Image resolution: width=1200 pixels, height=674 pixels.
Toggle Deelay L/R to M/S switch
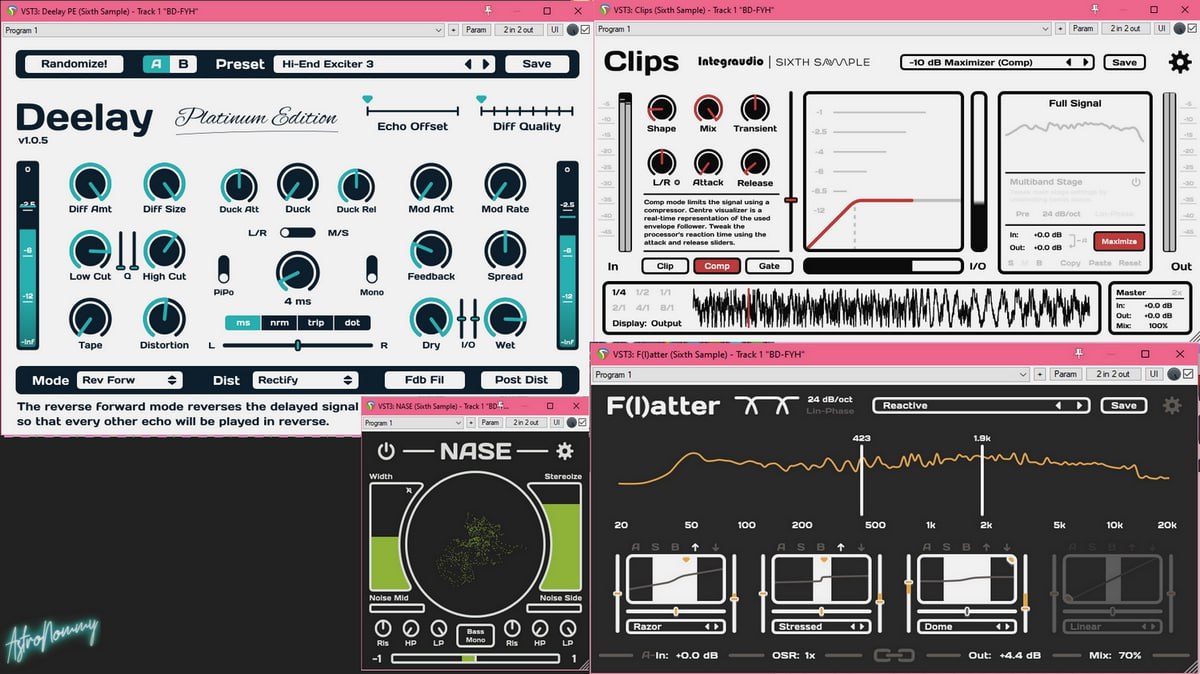point(298,232)
